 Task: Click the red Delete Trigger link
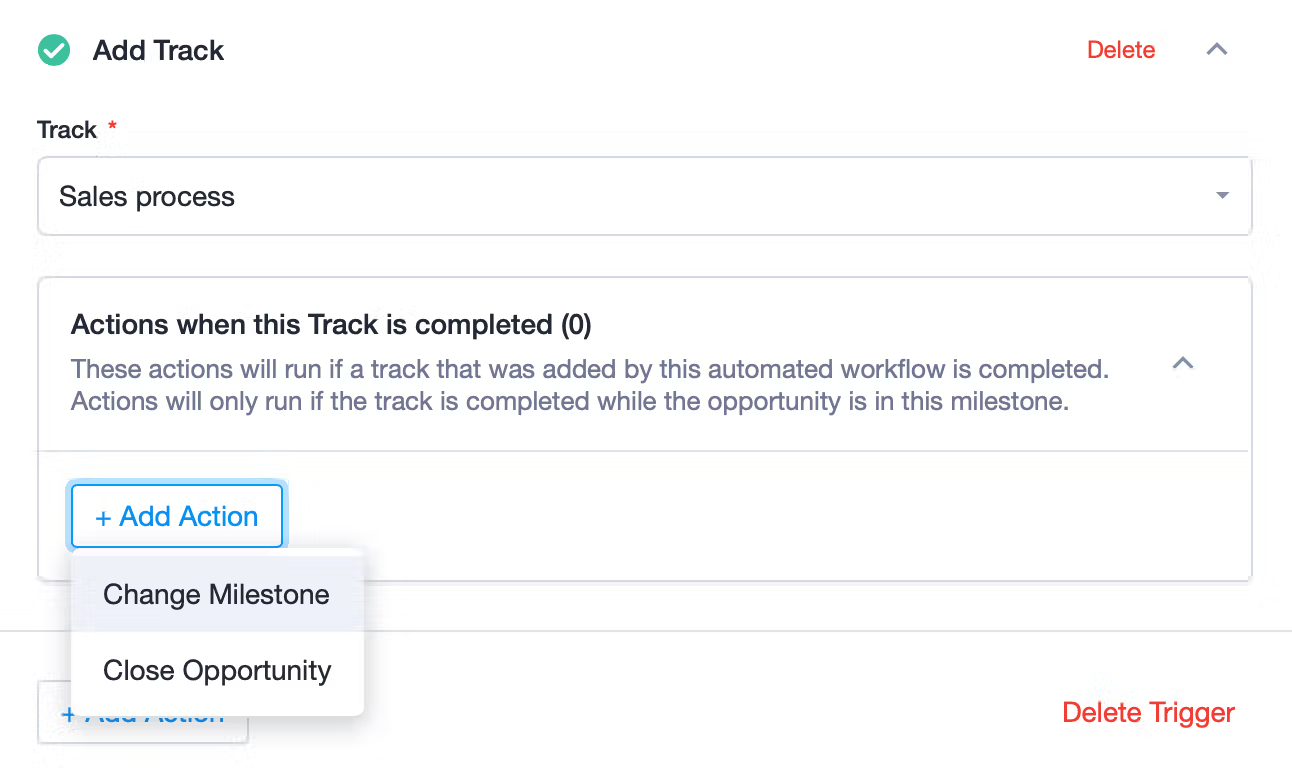tap(1148, 713)
